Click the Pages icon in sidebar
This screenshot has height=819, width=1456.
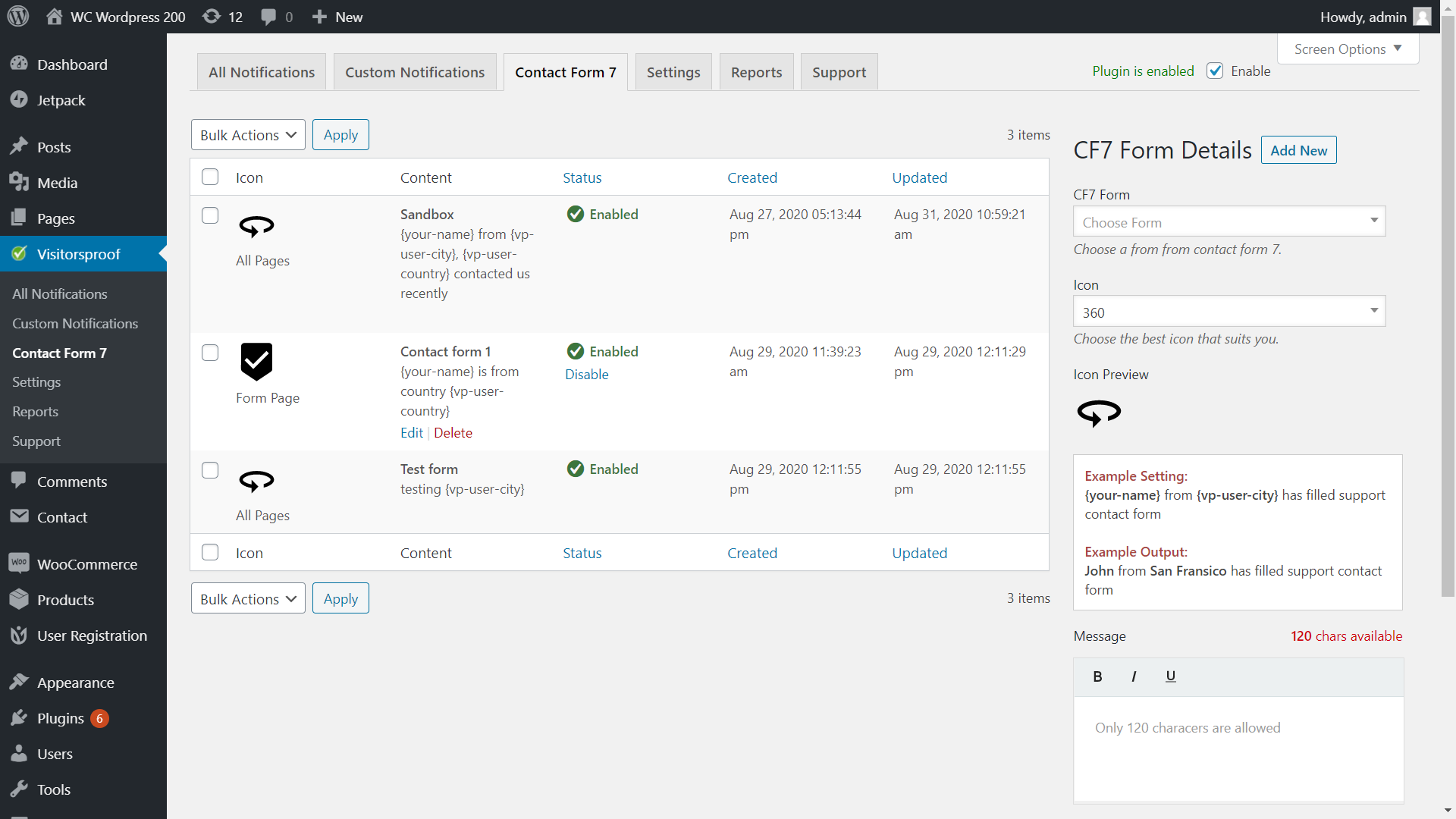(19, 218)
